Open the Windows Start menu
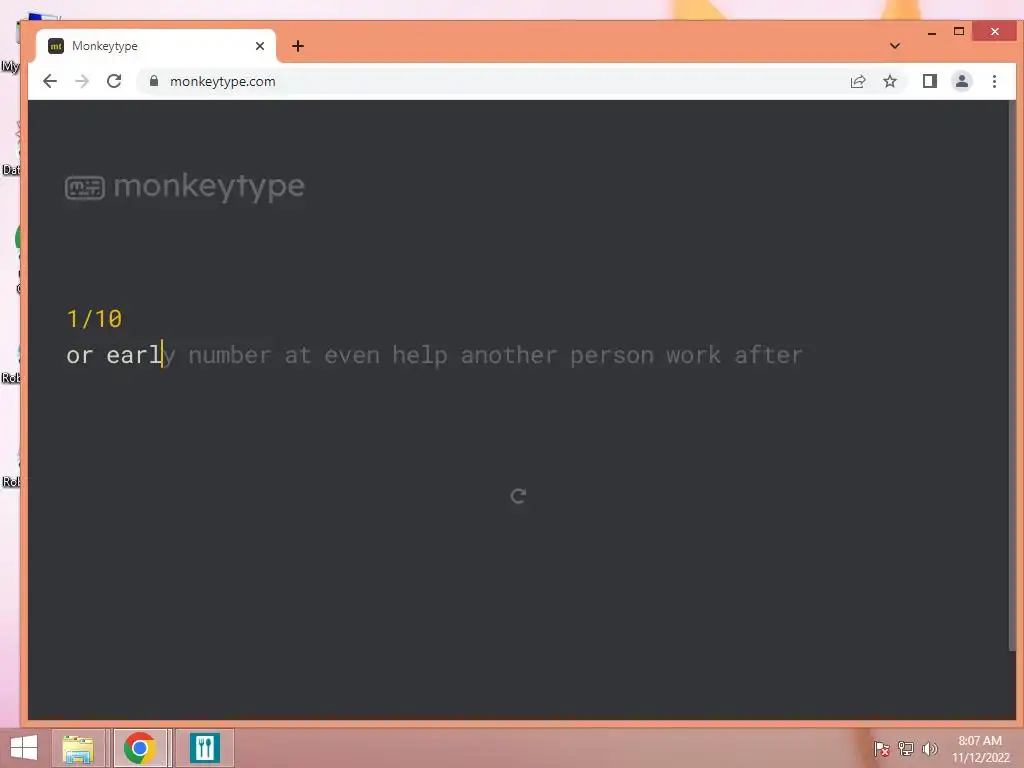 24,748
